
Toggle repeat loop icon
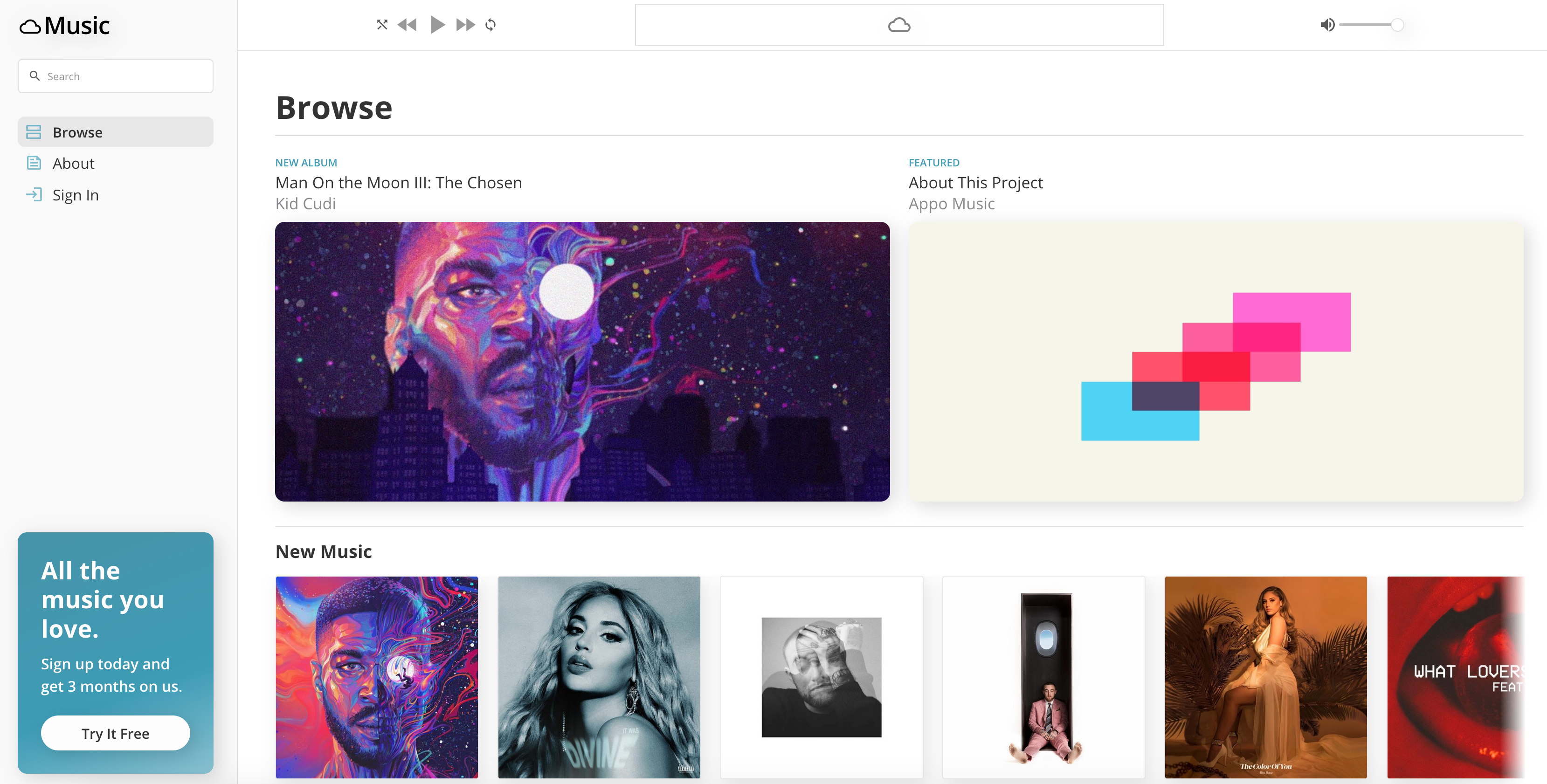click(x=490, y=25)
